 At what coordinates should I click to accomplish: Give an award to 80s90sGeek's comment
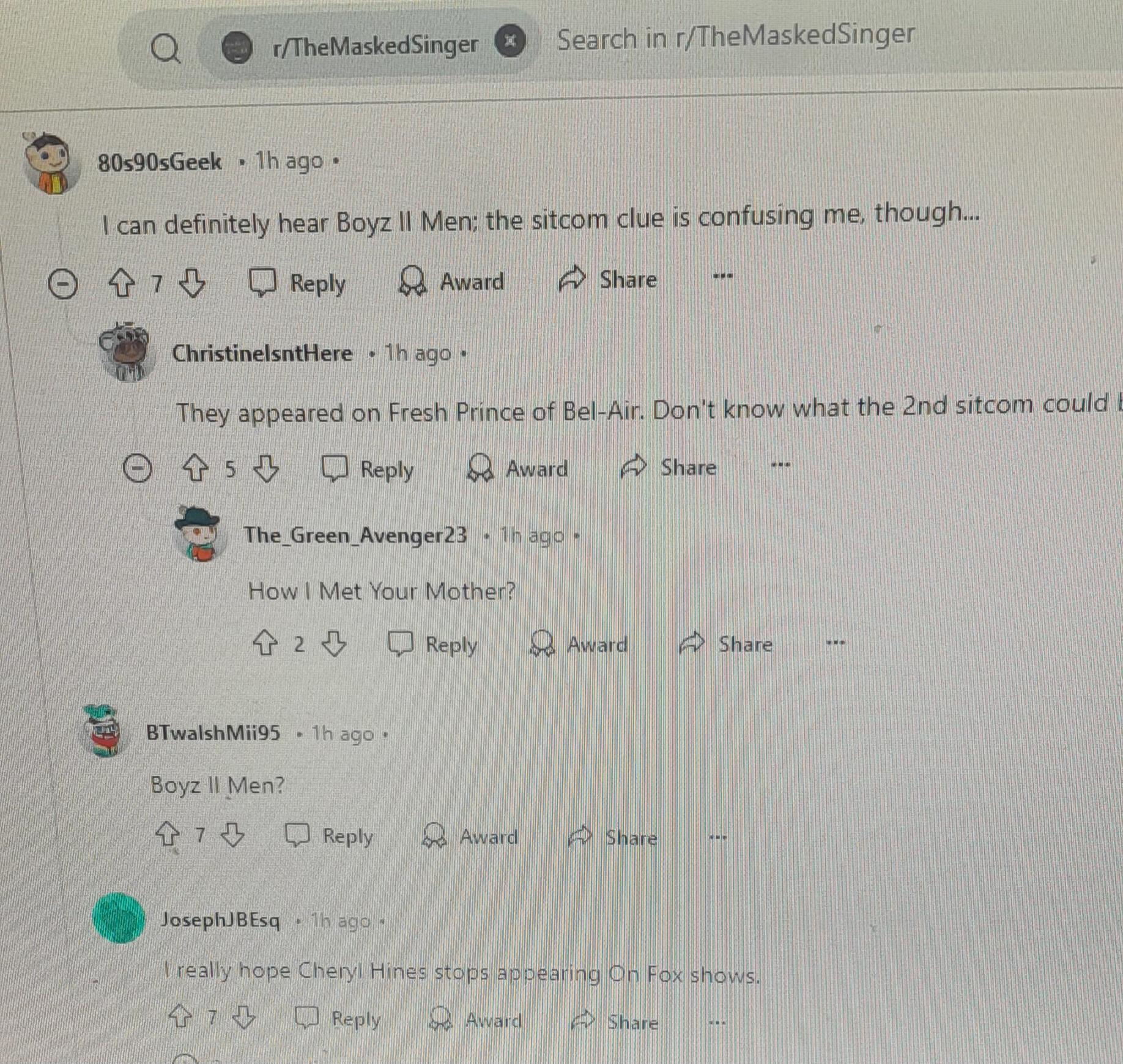451,282
